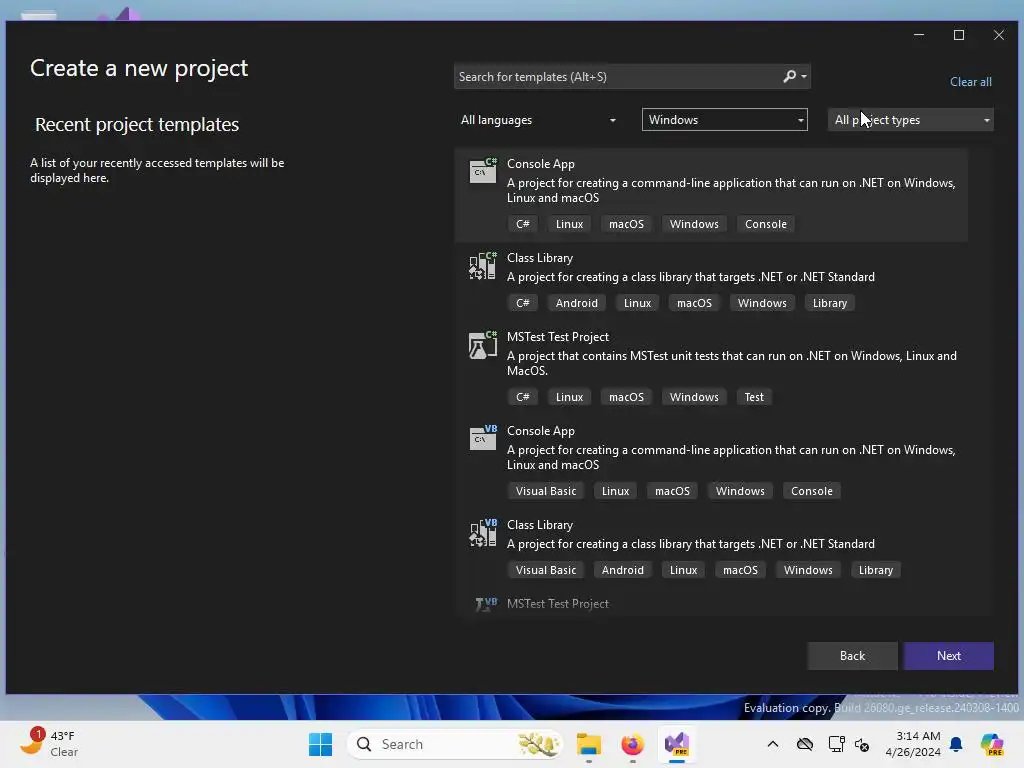Image resolution: width=1024 pixels, height=768 pixels.
Task: Select the C# Class Library template title
Action: [x=539, y=258]
